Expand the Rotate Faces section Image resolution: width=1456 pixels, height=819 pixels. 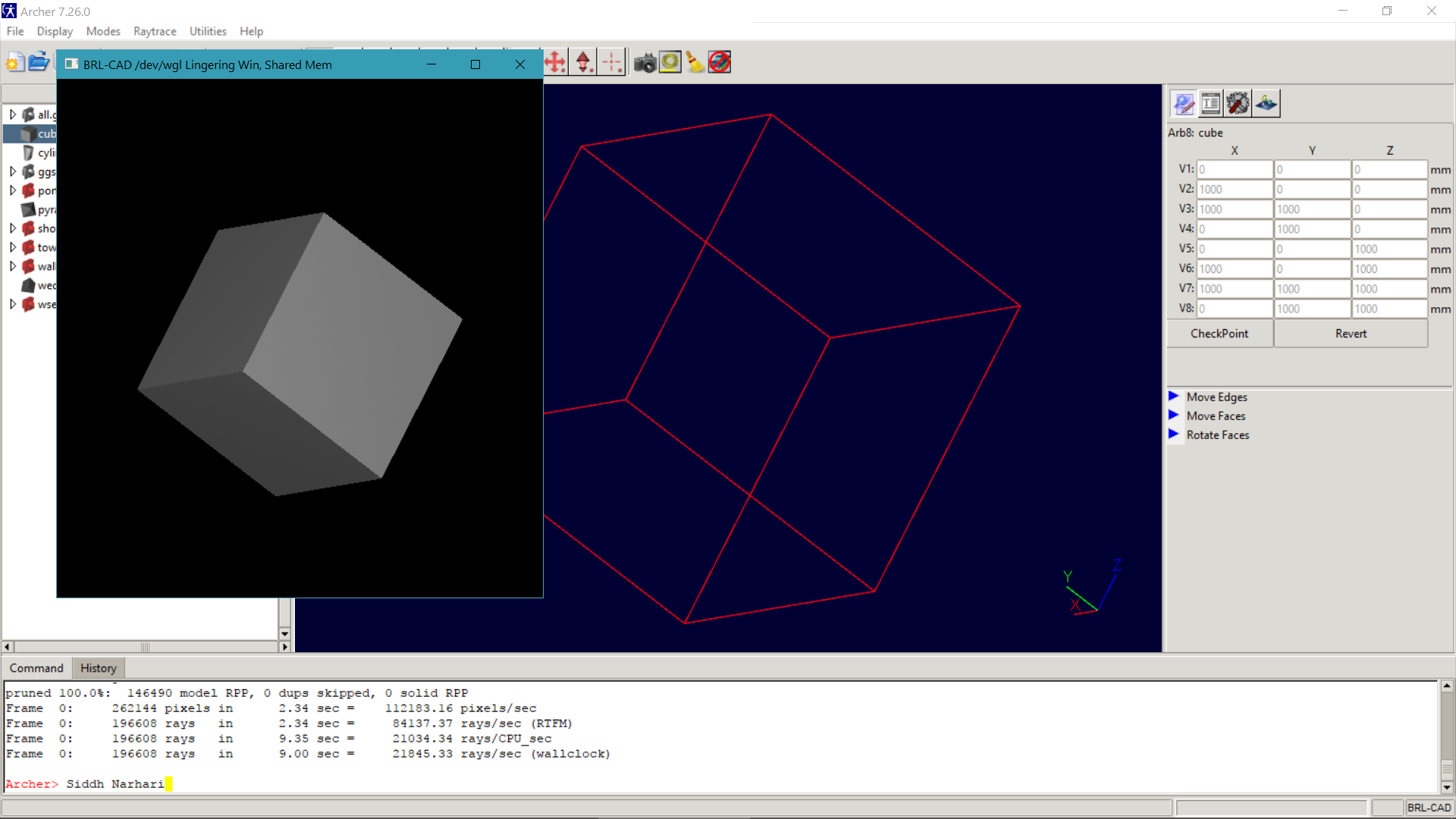[1173, 435]
